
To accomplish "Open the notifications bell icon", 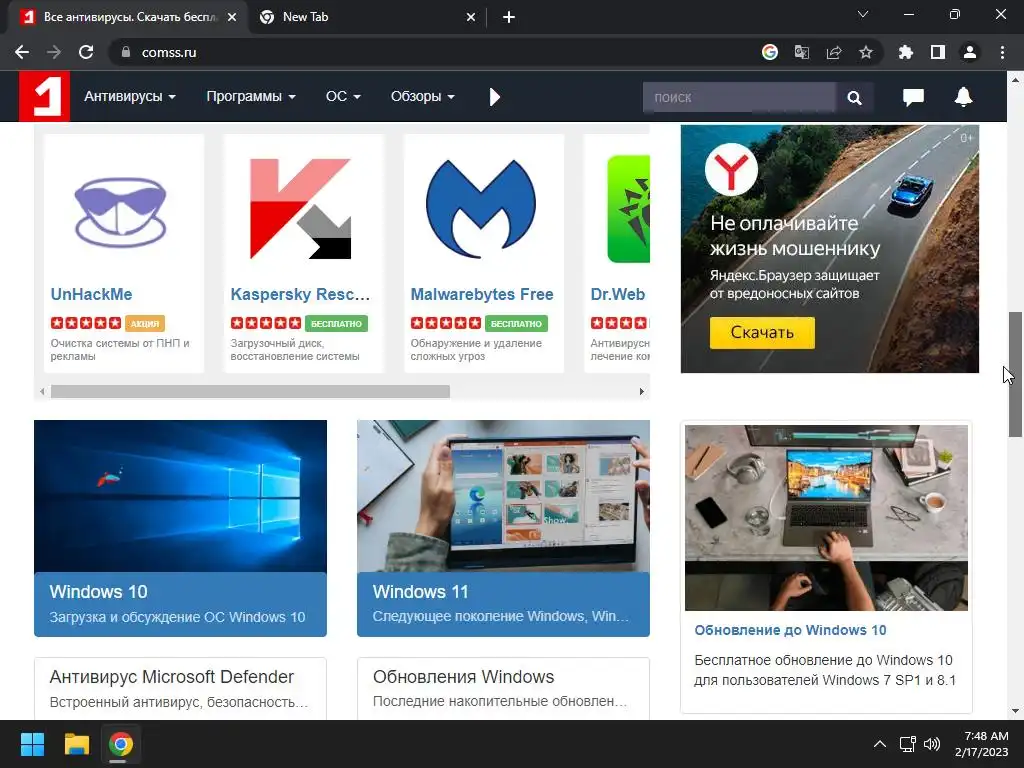I will 963,97.
